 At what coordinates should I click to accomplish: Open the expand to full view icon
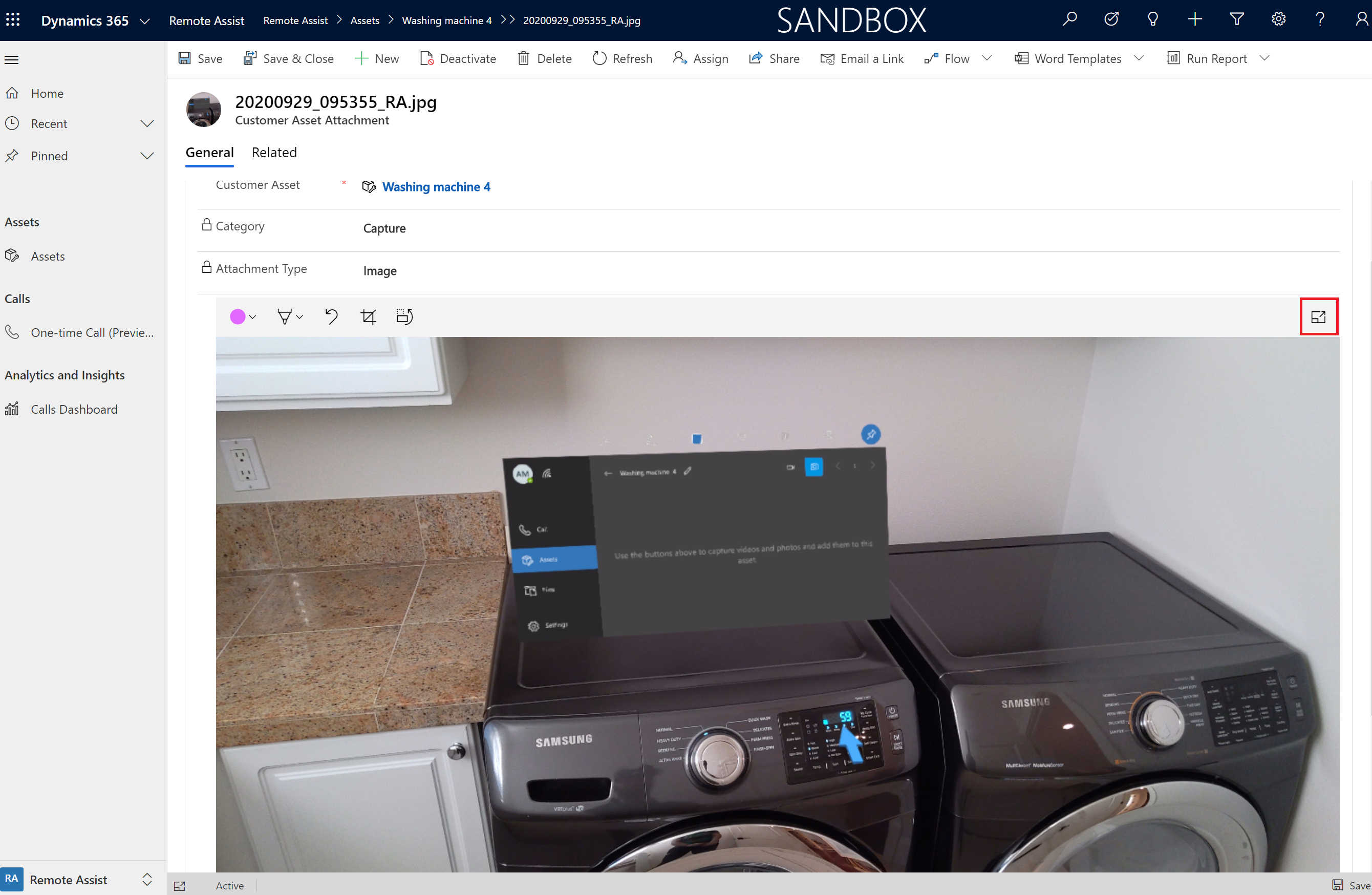tap(1319, 317)
